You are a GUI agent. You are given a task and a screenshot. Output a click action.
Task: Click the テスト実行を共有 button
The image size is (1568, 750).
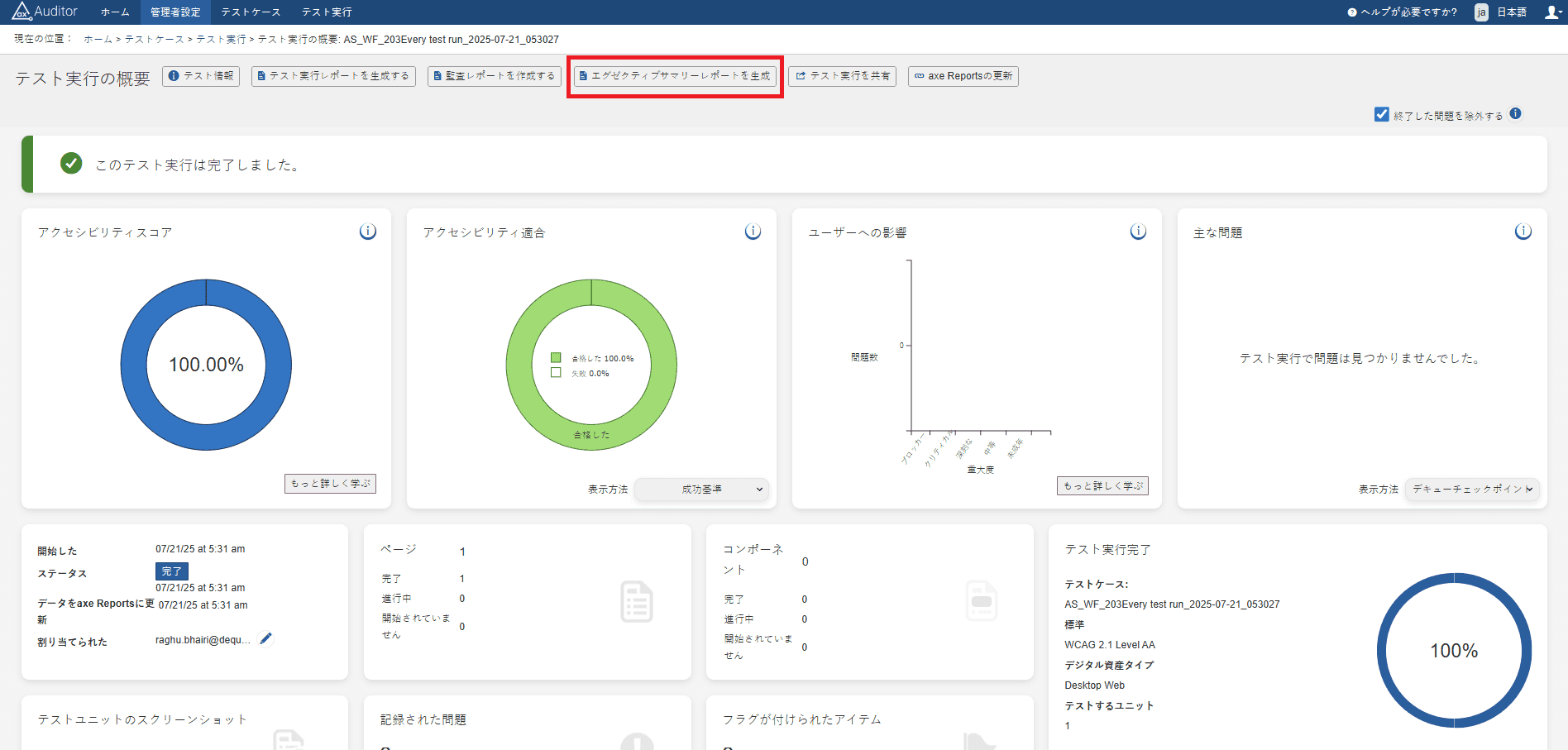[842, 76]
